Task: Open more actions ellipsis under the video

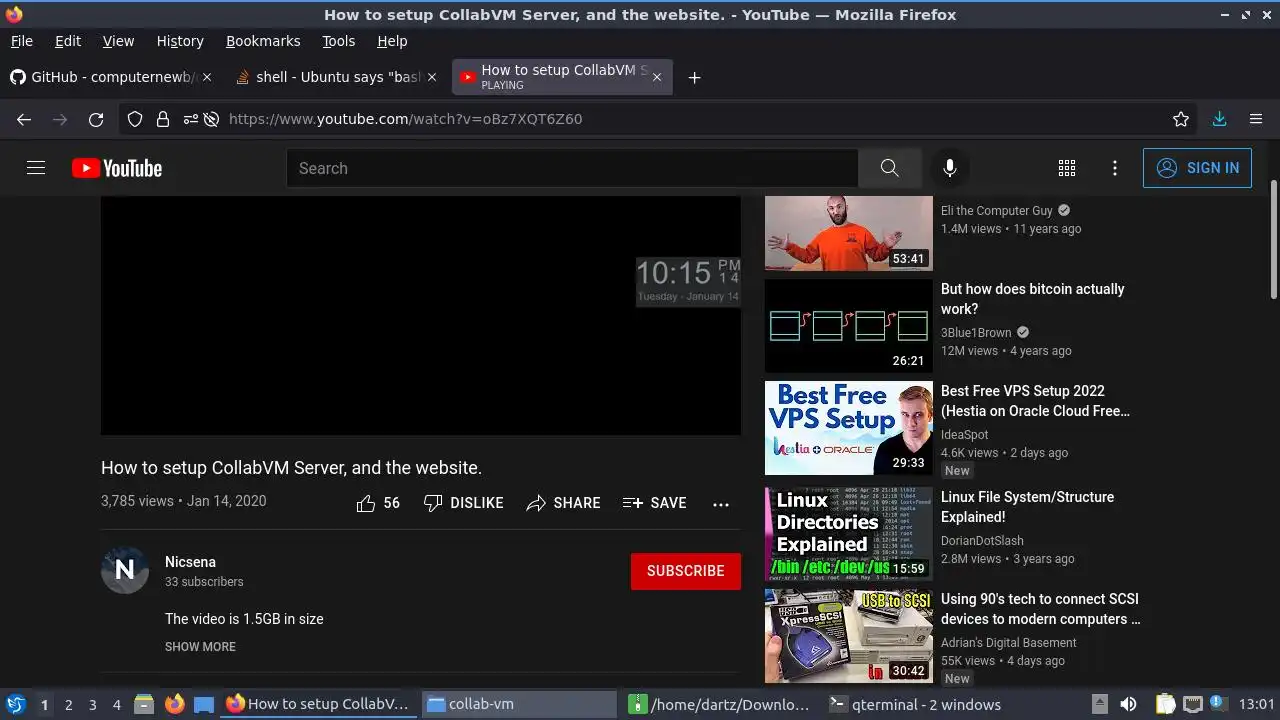Action: 721,504
